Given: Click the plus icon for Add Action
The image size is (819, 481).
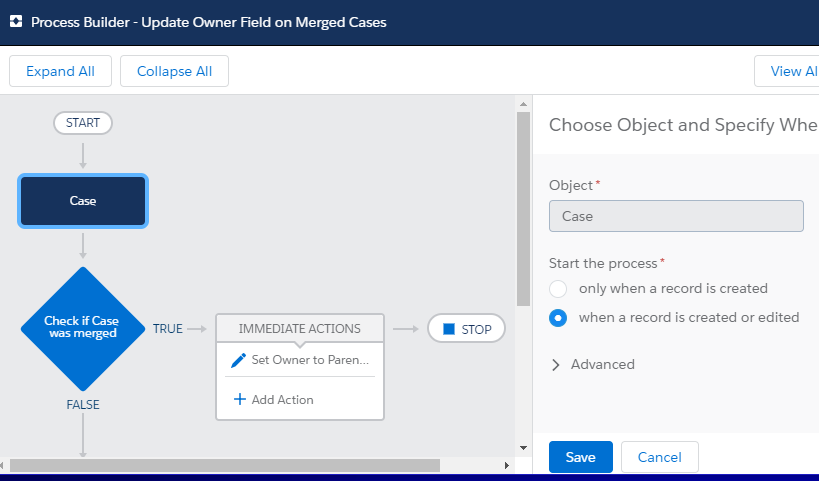Looking at the screenshot, I should 240,400.
